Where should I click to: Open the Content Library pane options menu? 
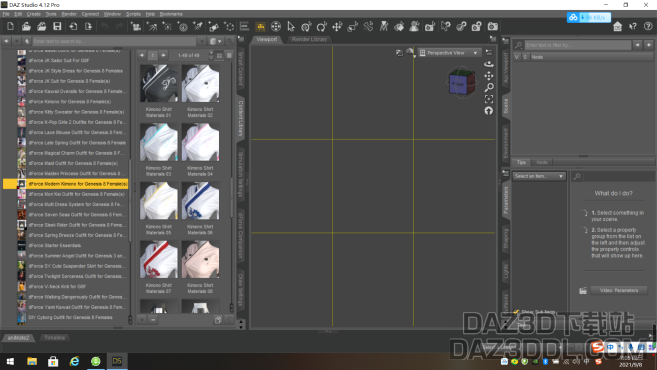coord(241,39)
